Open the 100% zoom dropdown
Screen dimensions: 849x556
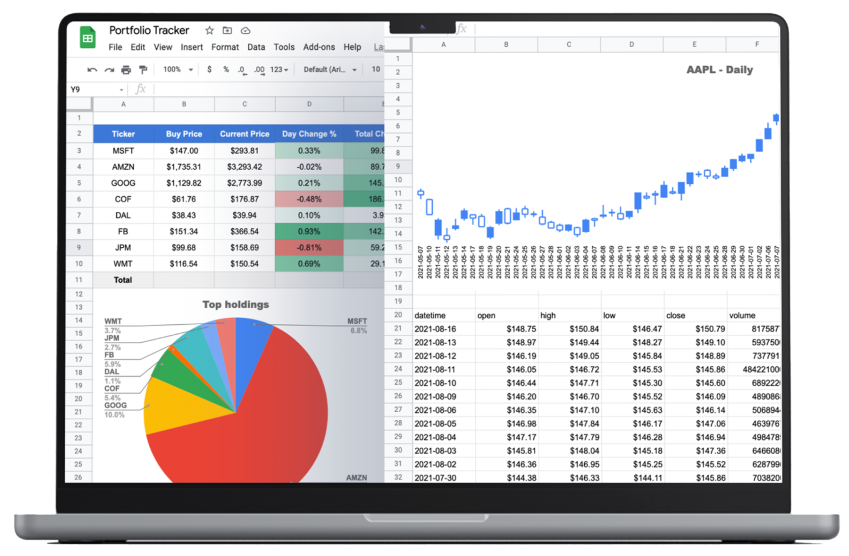178,69
